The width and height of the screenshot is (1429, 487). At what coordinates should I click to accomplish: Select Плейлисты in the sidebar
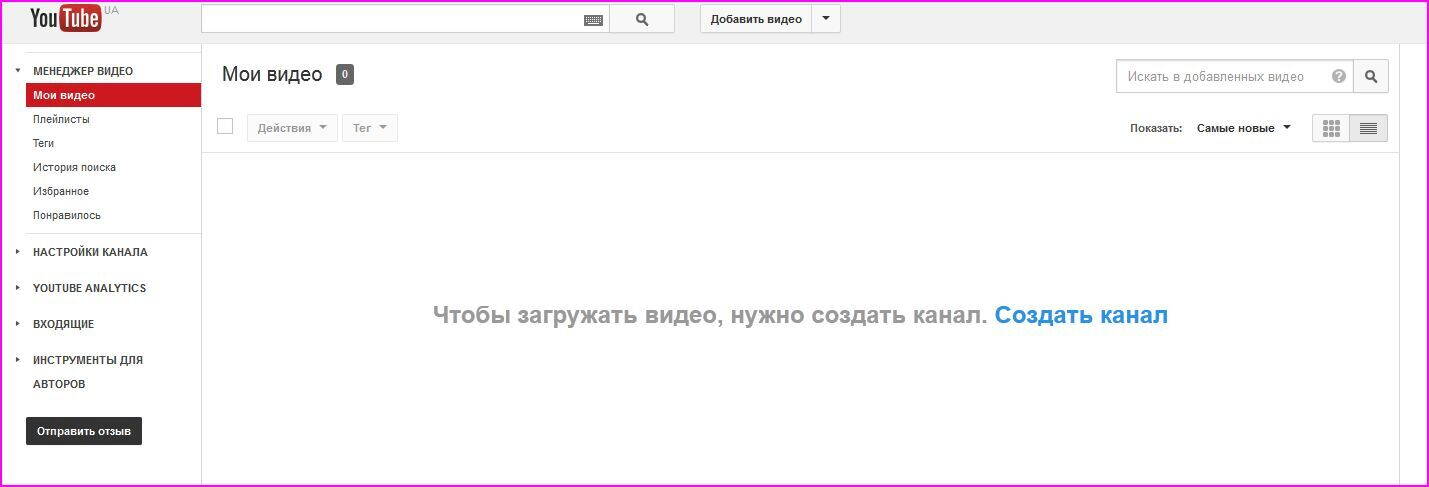click(61, 119)
